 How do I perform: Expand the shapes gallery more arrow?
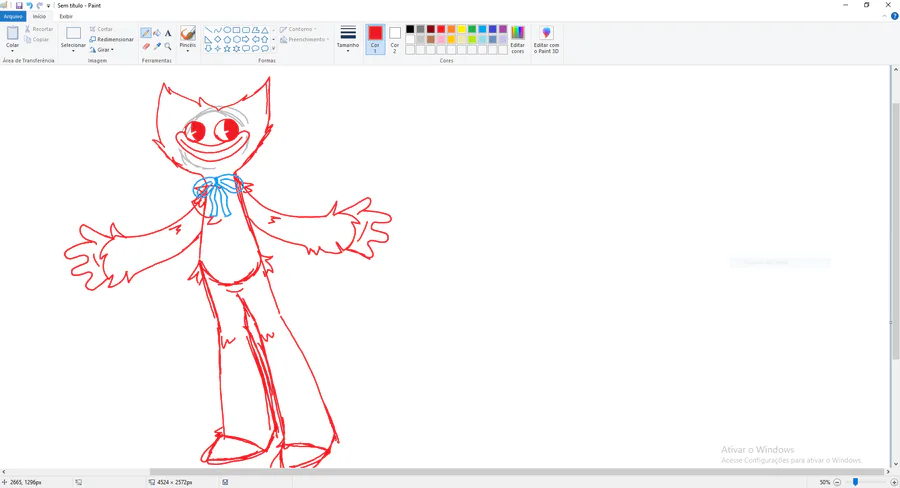click(273, 49)
